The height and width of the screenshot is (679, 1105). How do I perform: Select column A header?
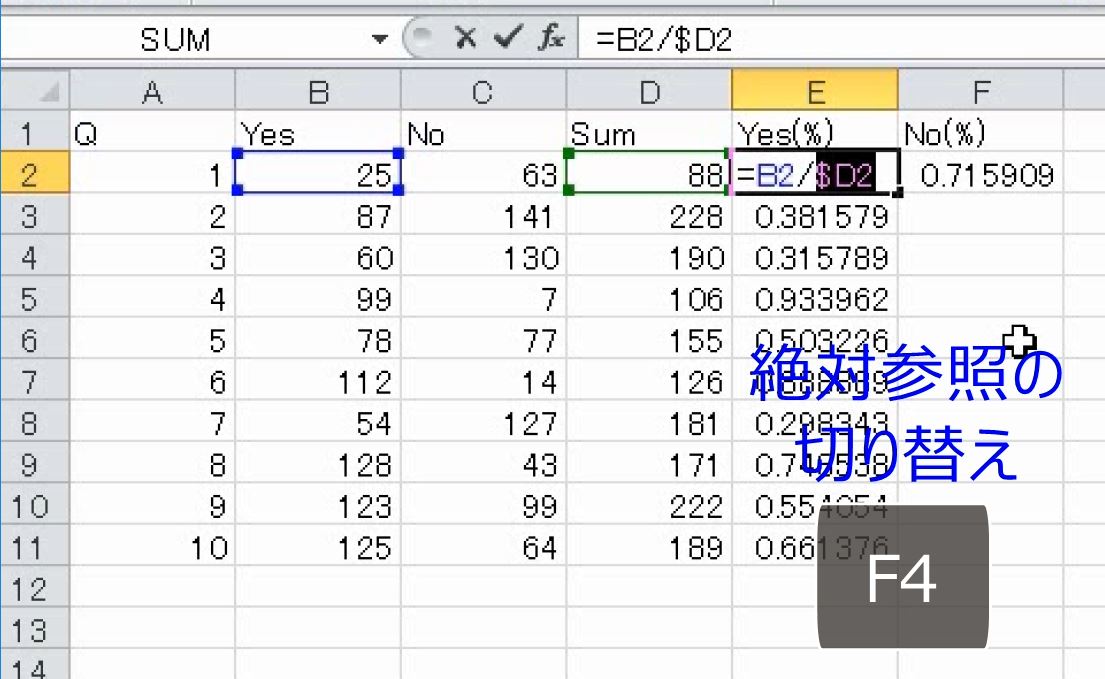click(x=152, y=91)
